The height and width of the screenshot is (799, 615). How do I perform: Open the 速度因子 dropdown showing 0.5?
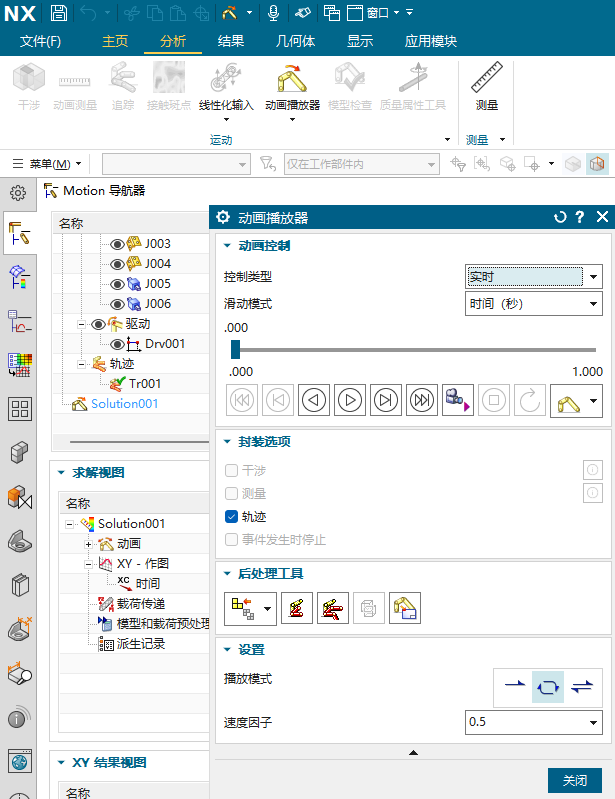tap(533, 722)
